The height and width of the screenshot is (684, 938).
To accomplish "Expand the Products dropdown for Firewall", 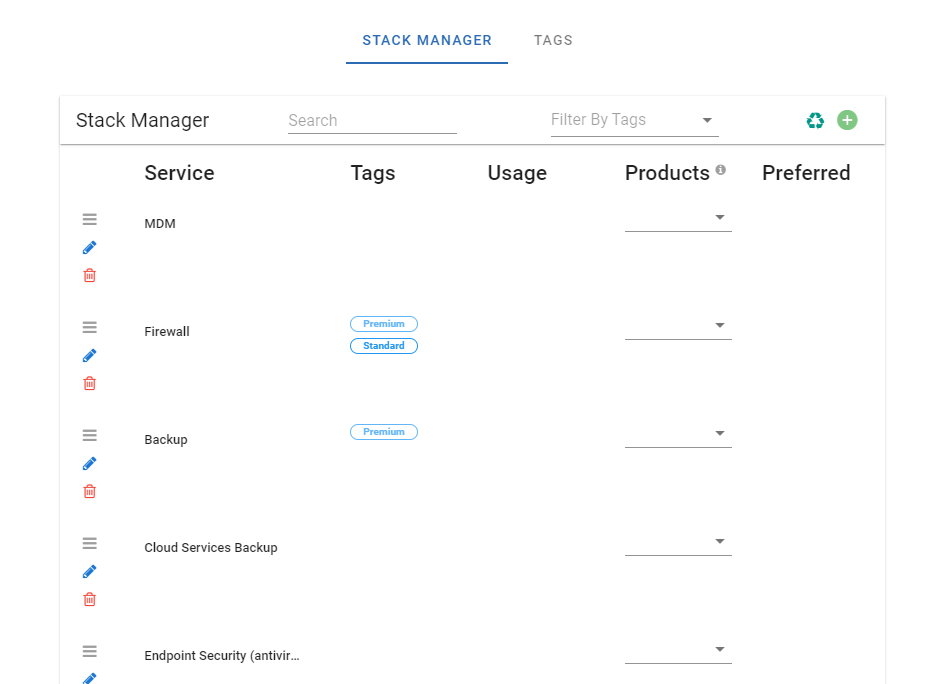I will click(678, 326).
